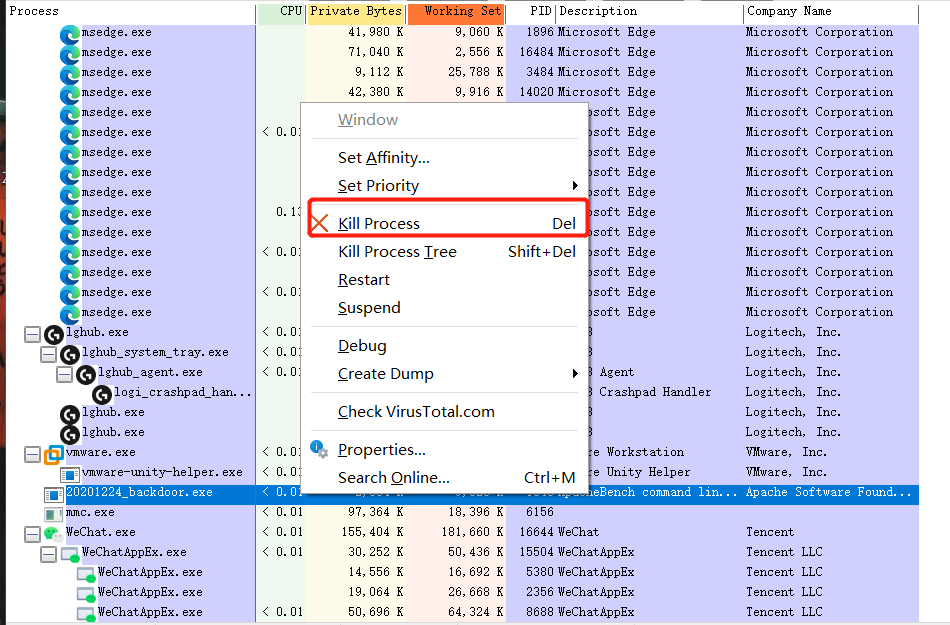
Task: Select the 20201224_backdoor.exe process row
Action: point(462,494)
